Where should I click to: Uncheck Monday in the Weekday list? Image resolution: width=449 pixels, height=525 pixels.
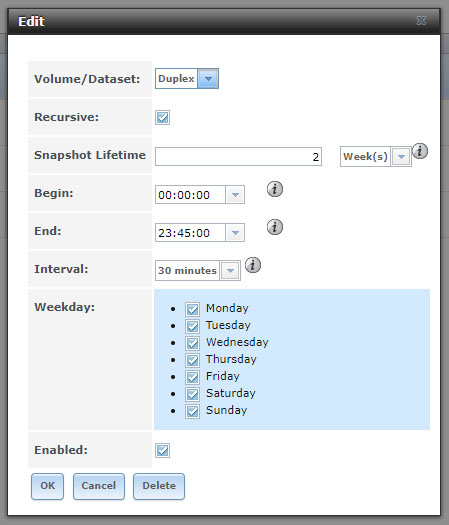pos(193,309)
